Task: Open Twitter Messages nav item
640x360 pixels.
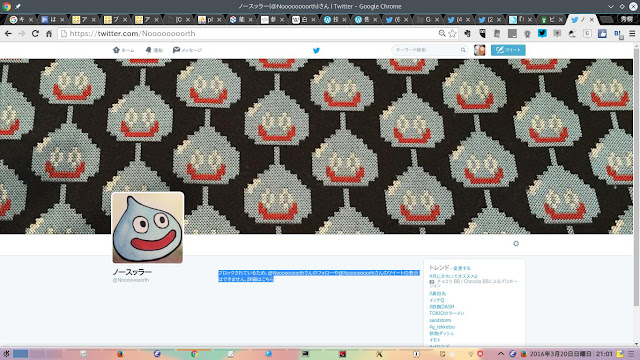Action: 187,50
